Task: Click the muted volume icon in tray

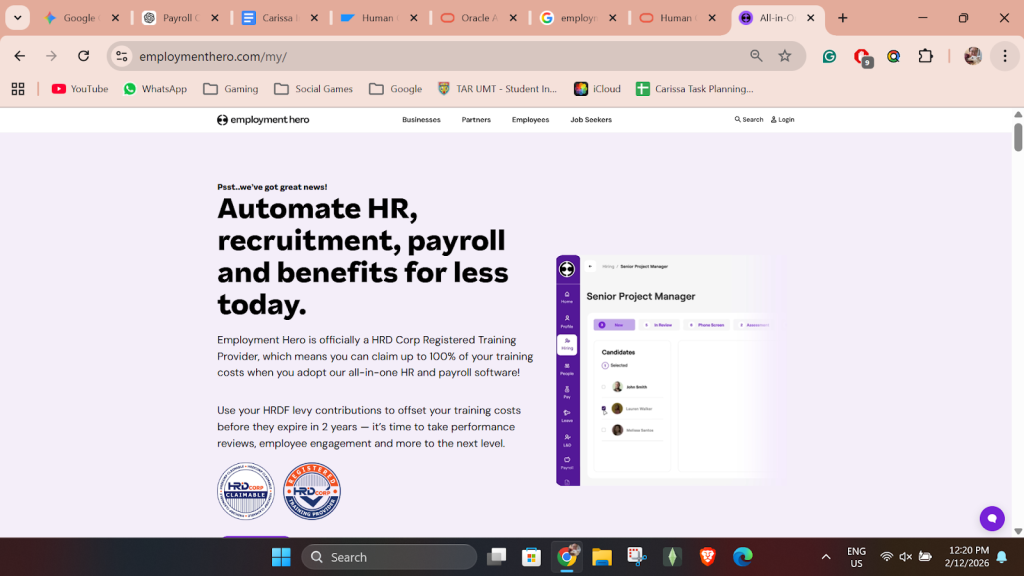Action: (x=905, y=557)
